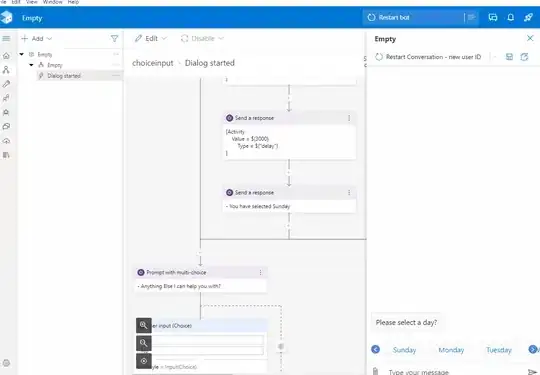The width and height of the screenshot is (540, 375).
Task: Open more options for the Dialog started row
Action: 116,75
